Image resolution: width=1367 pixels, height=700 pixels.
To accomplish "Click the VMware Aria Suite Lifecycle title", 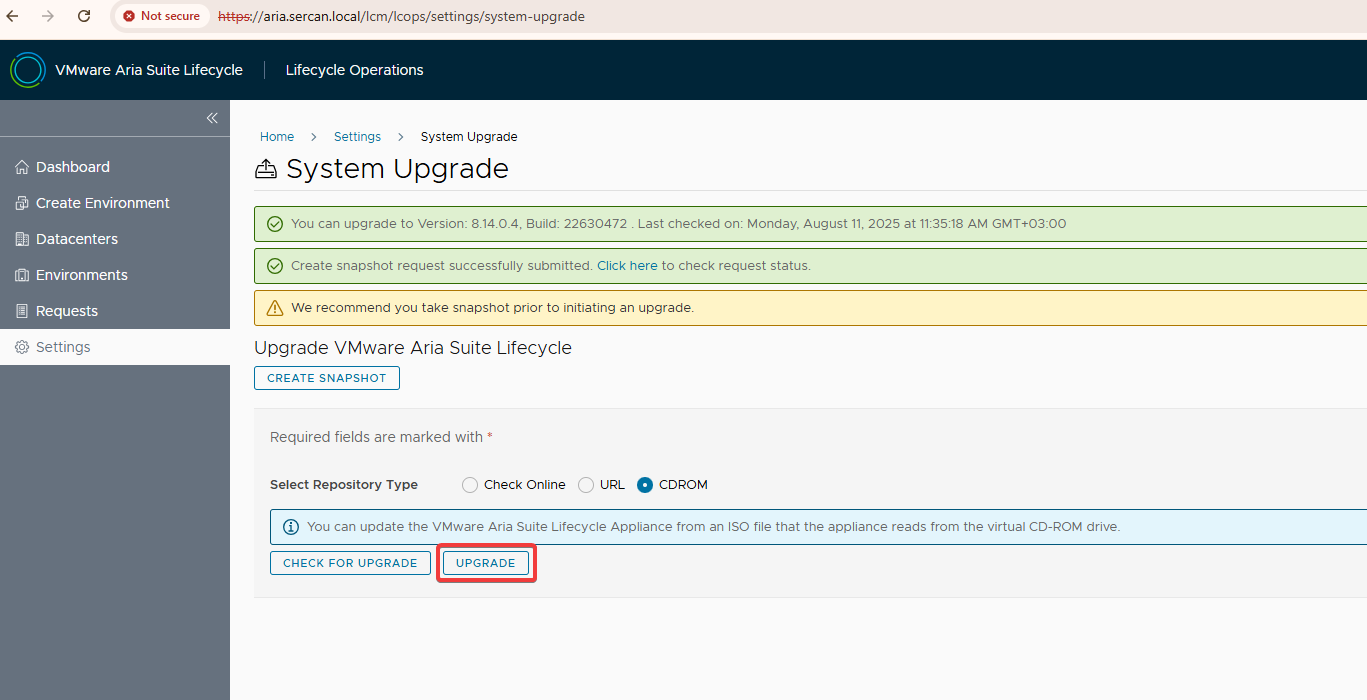I will 149,70.
